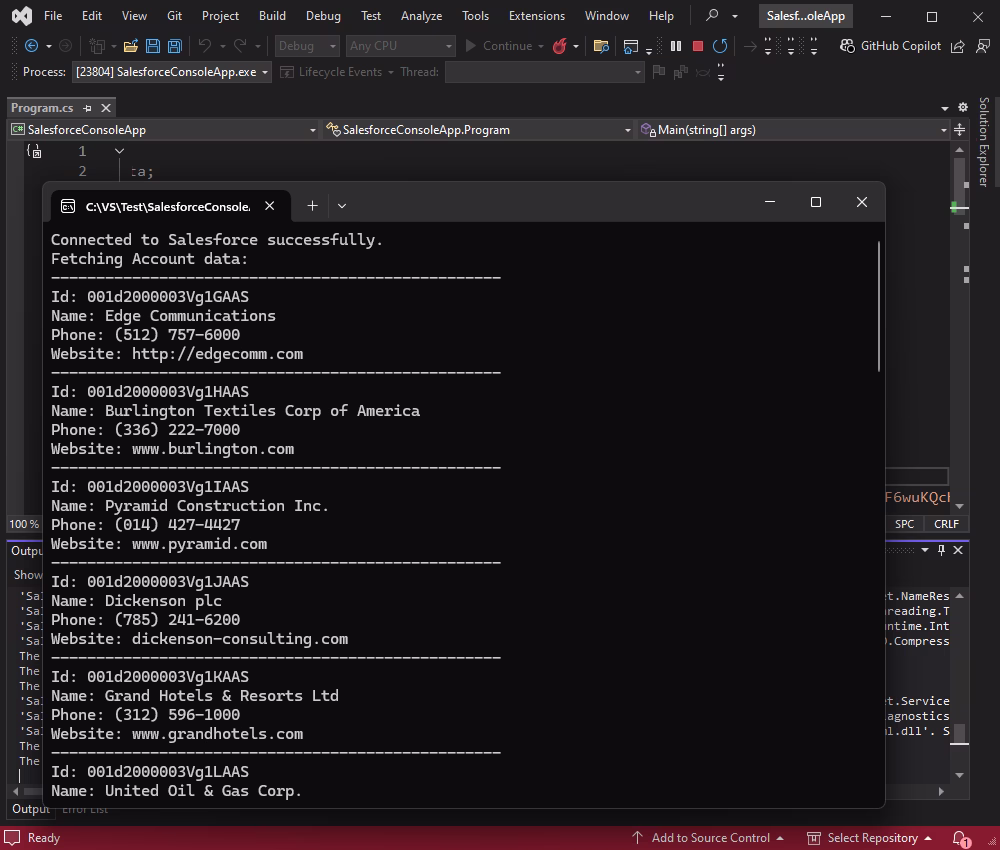The image size is (1000, 850).
Task: Click the Restart debugging icon
Action: pos(719,45)
